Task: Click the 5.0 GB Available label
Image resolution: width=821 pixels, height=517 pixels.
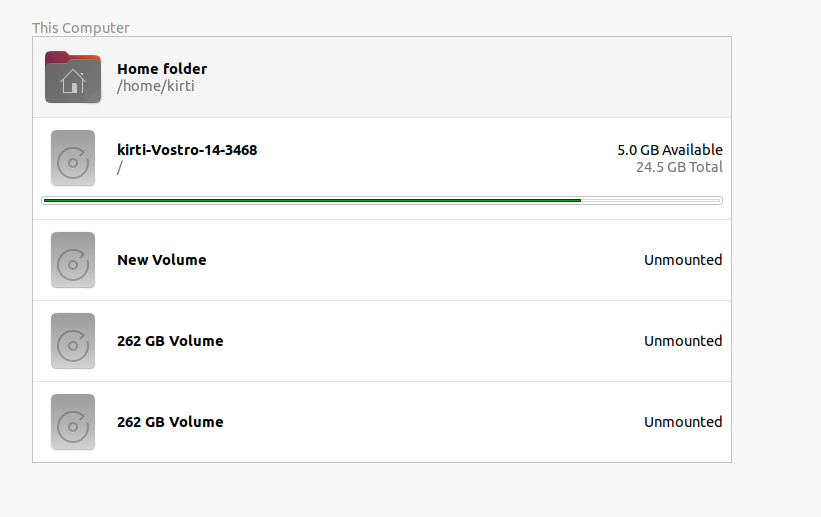Action: tap(670, 150)
